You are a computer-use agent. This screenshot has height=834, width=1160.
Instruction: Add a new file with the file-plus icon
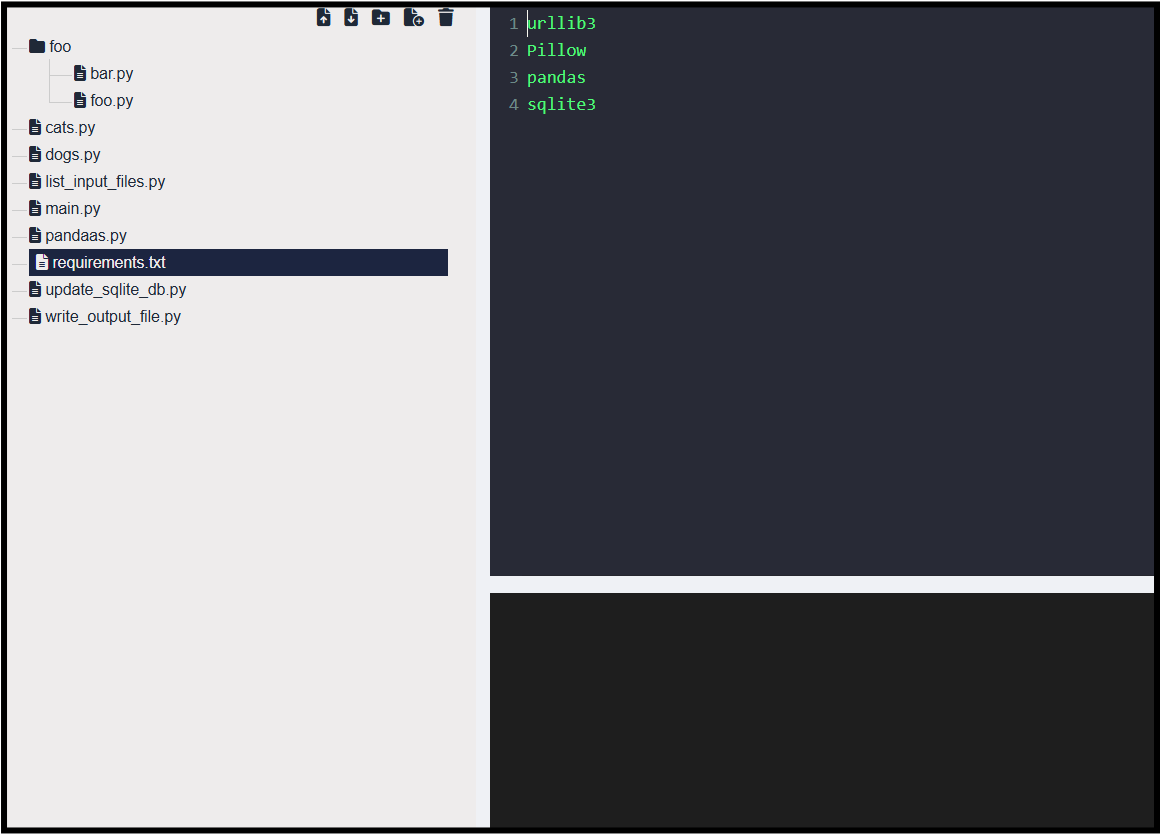click(413, 17)
